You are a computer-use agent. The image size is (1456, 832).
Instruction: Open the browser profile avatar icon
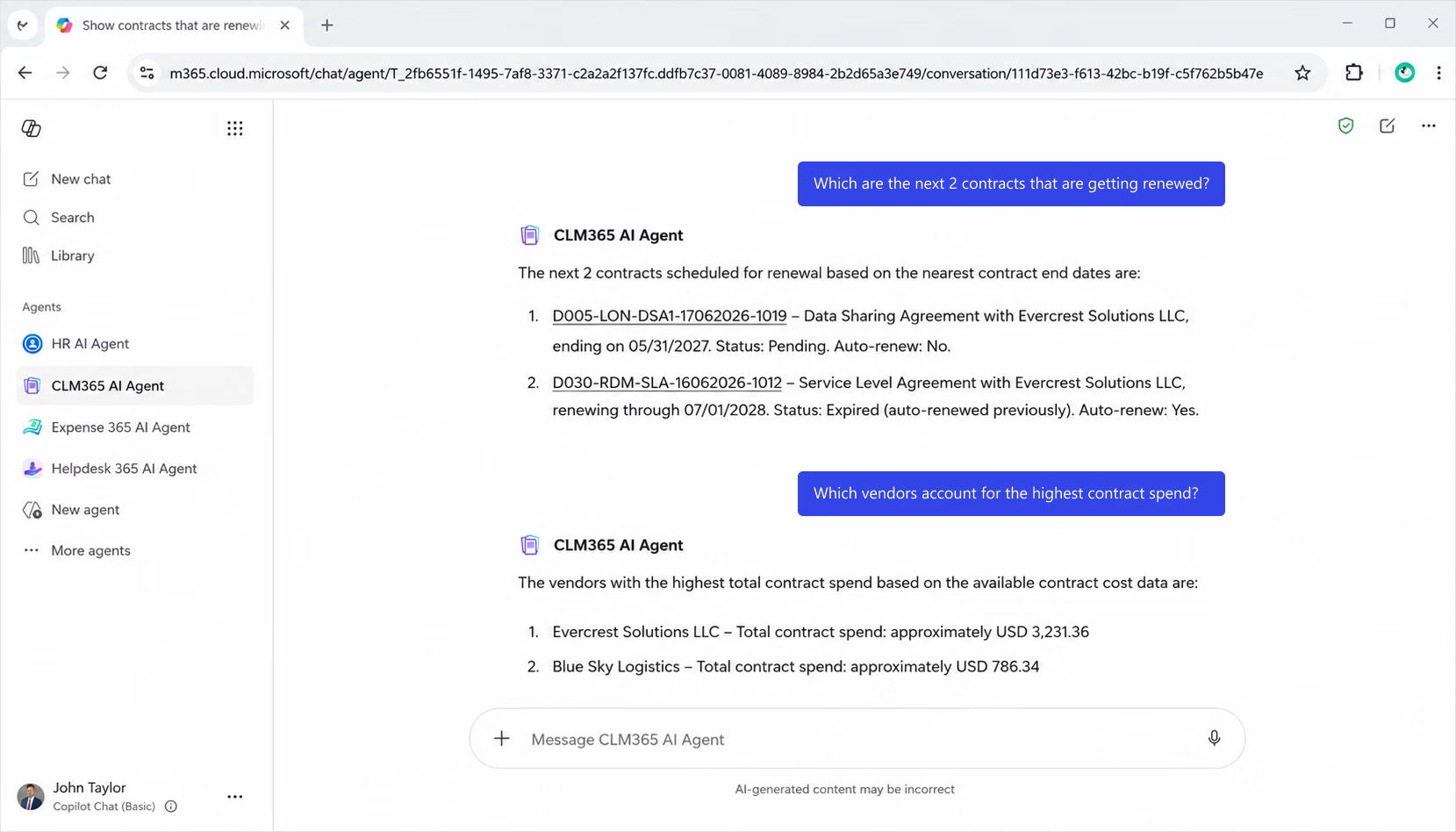1404,73
